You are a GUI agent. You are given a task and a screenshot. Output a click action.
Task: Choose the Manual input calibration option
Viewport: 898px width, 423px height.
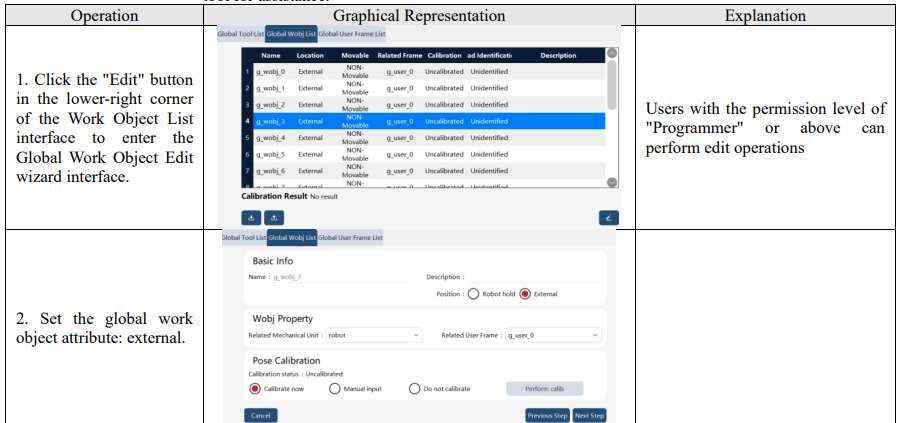click(335, 389)
